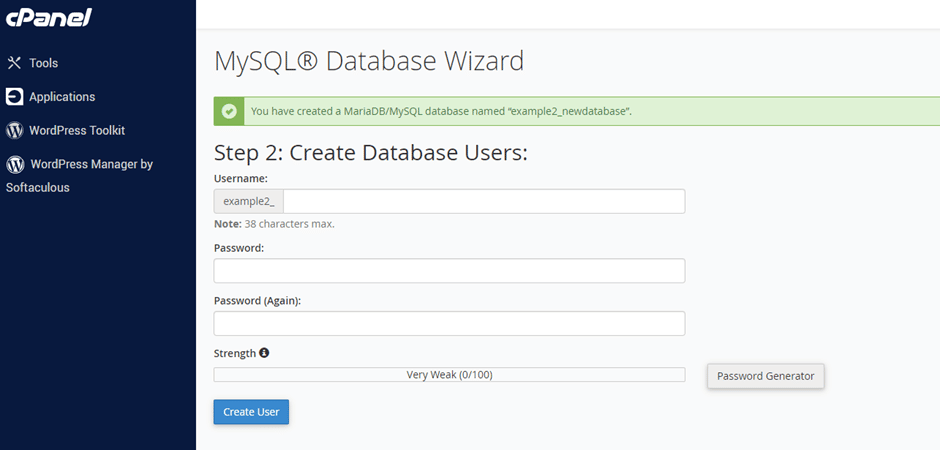Click the Step 2: Create Database Users heading
The width and height of the screenshot is (940, 450).
(x=370, y=153)
